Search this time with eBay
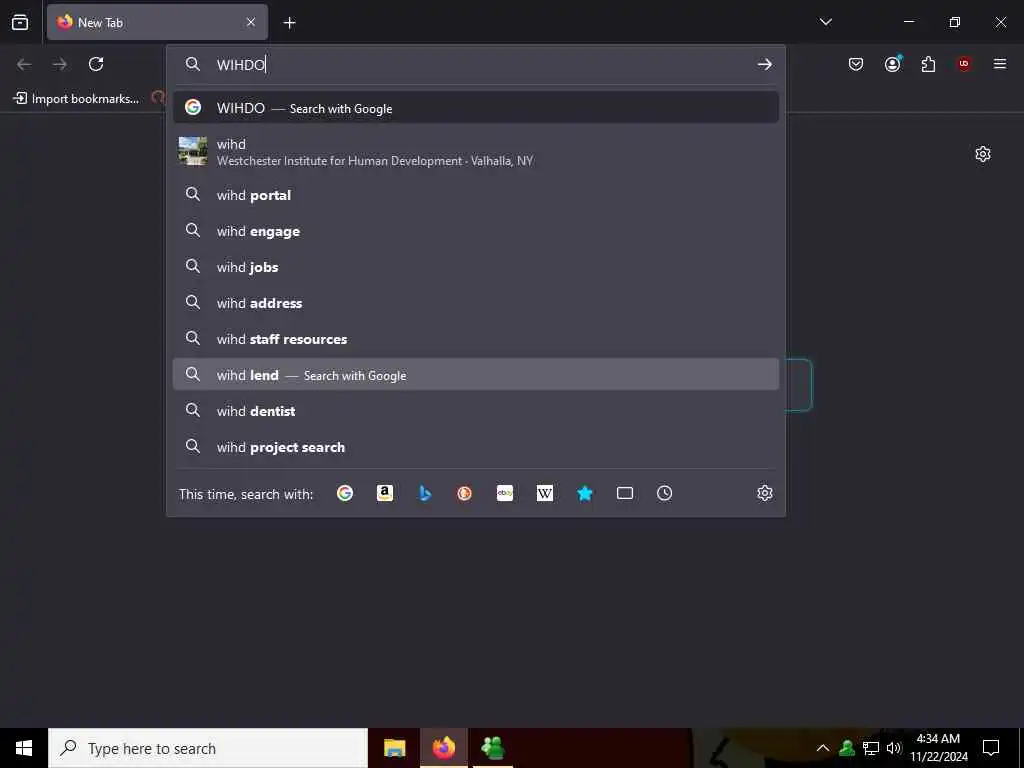 point(505,493)
